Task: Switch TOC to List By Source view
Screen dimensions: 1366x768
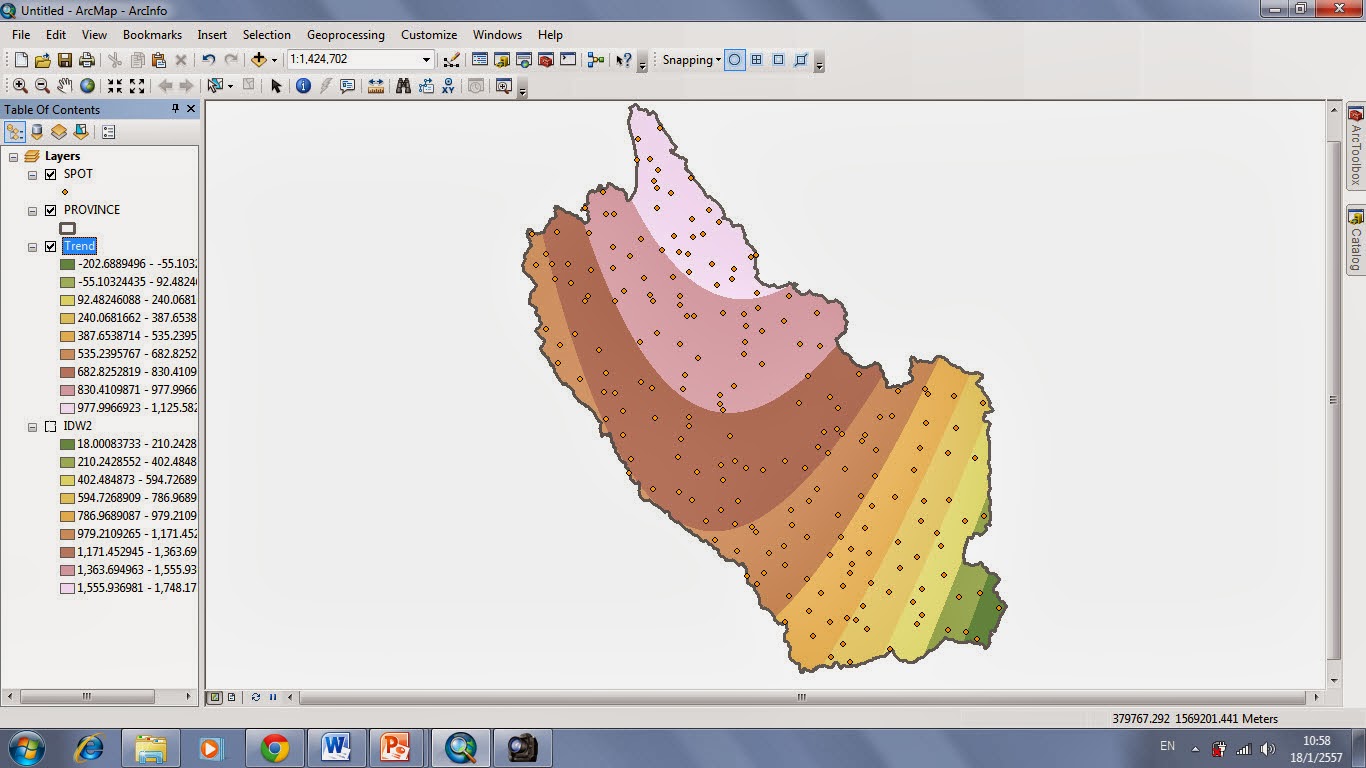Action: (37, 131)
